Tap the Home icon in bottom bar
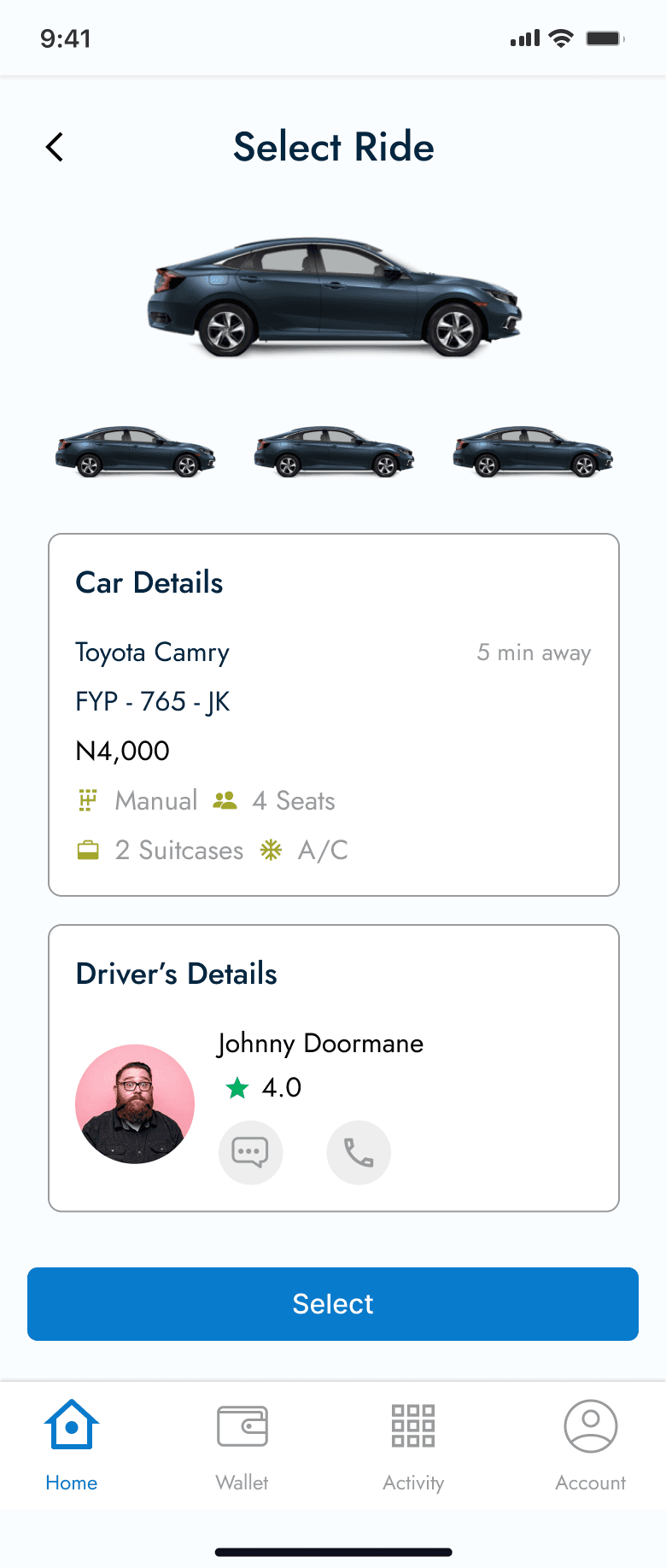This screenshot has width=666, height=1568. click(x=72, y=1425)
